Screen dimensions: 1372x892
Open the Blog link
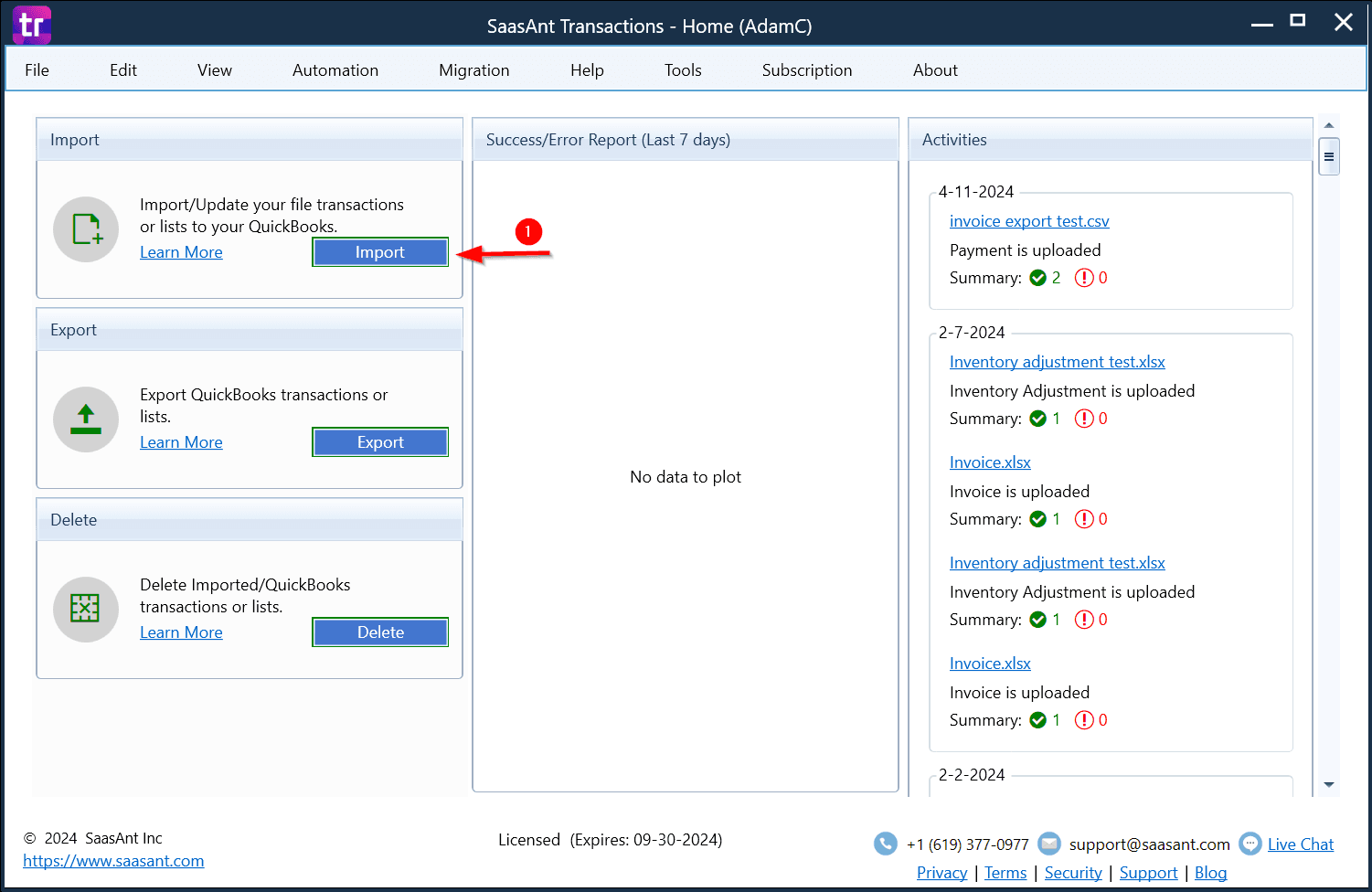(x=1210, y=873)
